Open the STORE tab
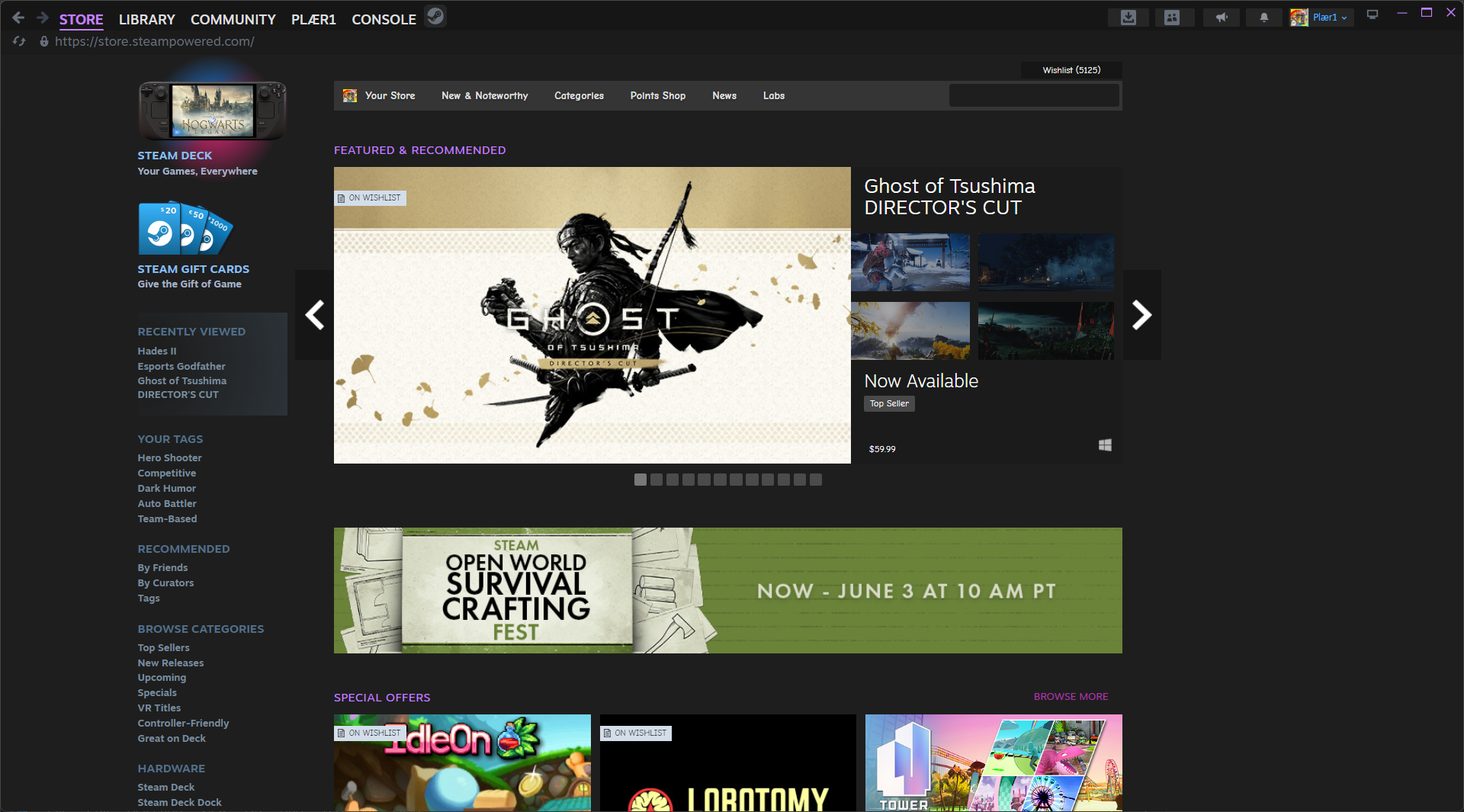 [x=81, y=19]
